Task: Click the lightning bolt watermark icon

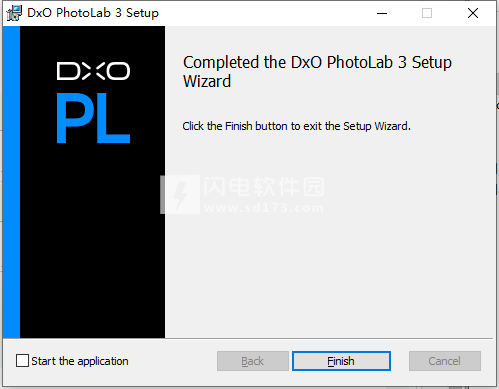Action: (180, 194)
